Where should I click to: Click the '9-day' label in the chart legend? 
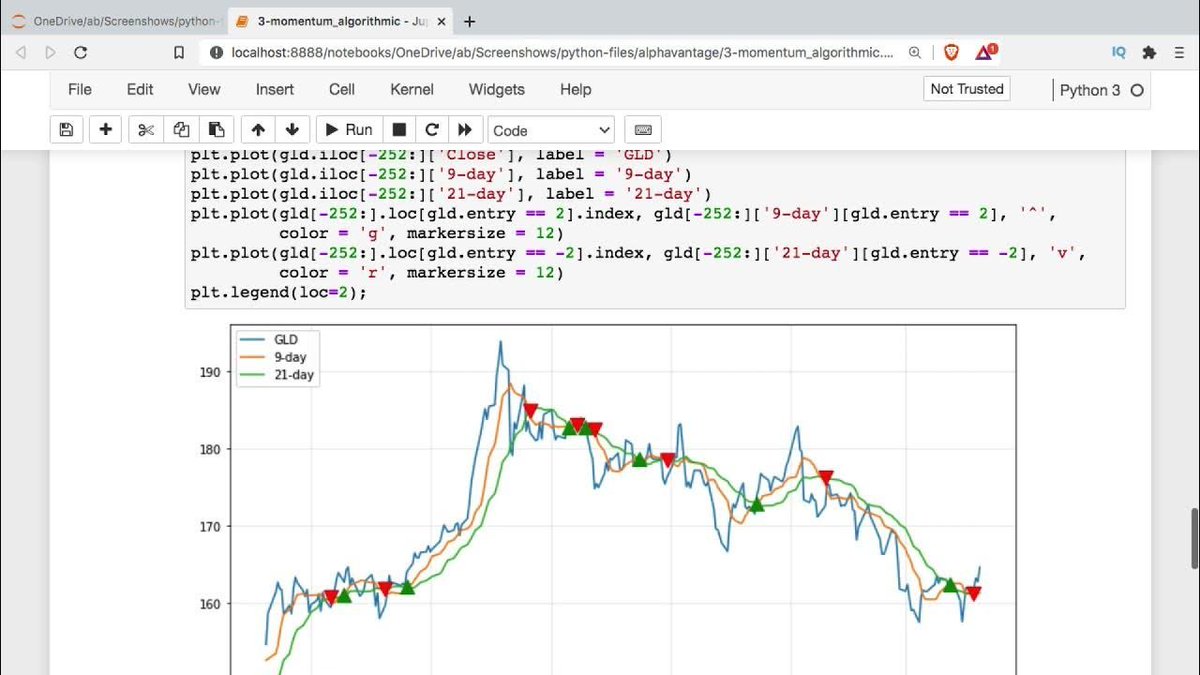click(x=290, y=357)
